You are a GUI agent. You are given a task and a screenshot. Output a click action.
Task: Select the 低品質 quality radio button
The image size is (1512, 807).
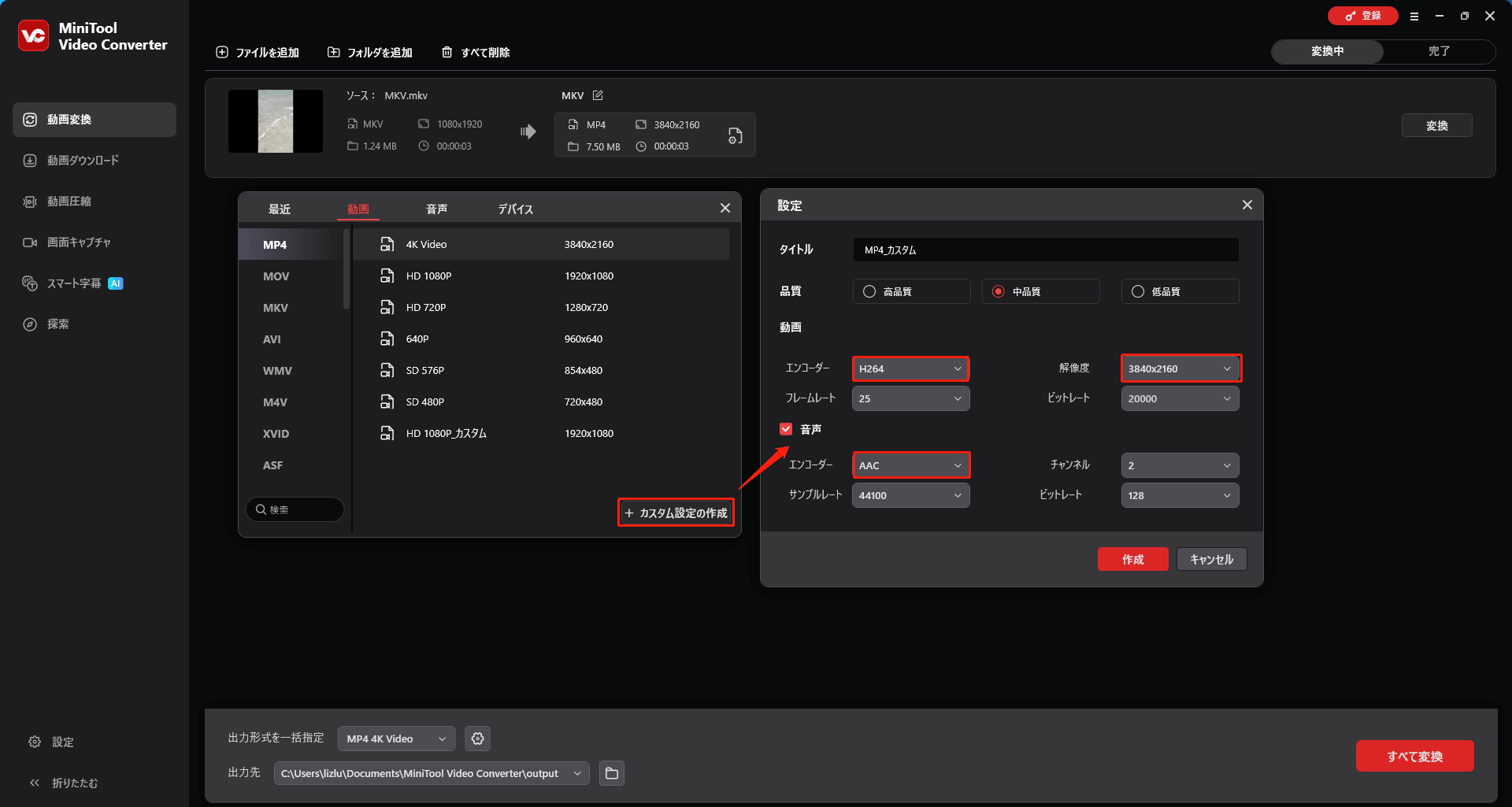[x=1137, y=291]
